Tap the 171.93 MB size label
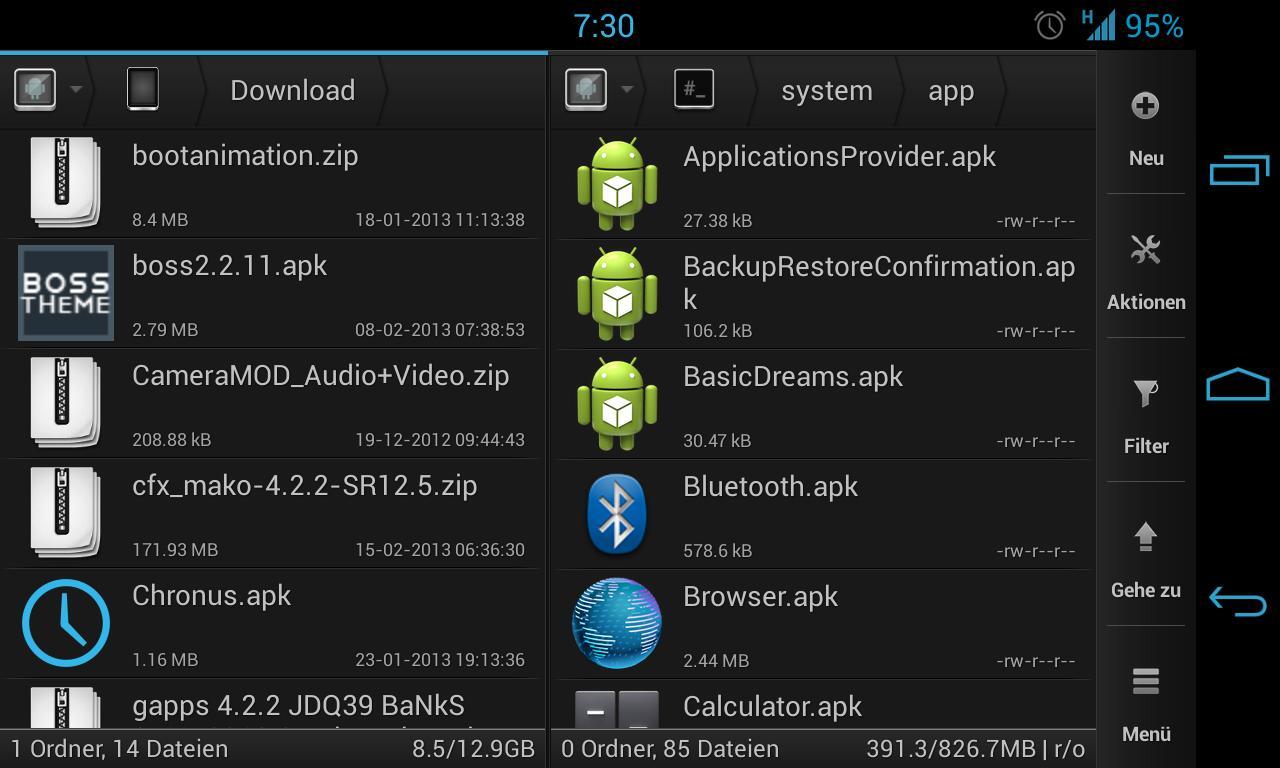The image size is (1280, 768). pyautogui.click(x=175, y=550)
